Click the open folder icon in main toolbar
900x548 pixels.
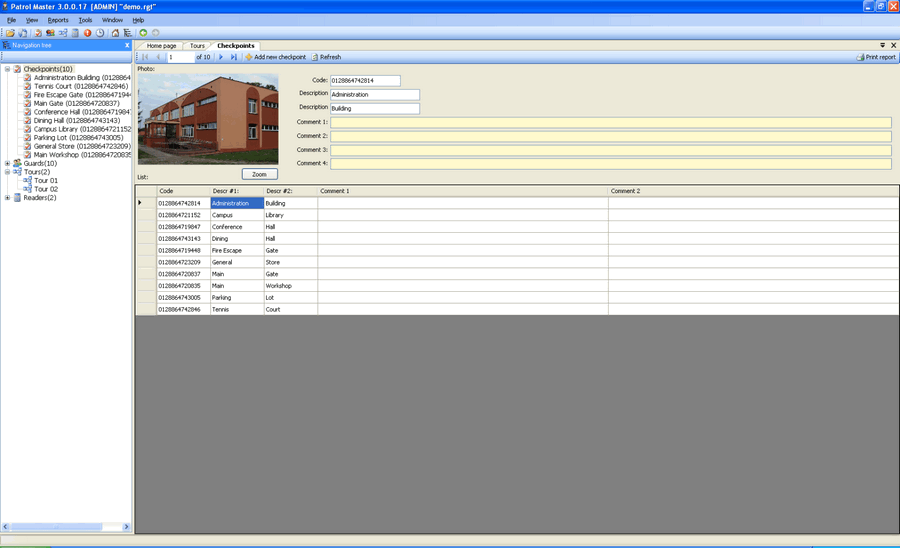10,33
